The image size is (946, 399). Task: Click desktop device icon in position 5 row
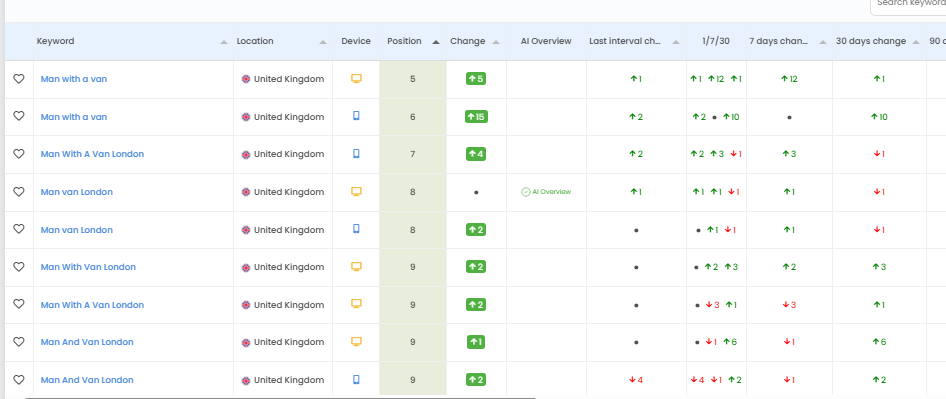356,78
